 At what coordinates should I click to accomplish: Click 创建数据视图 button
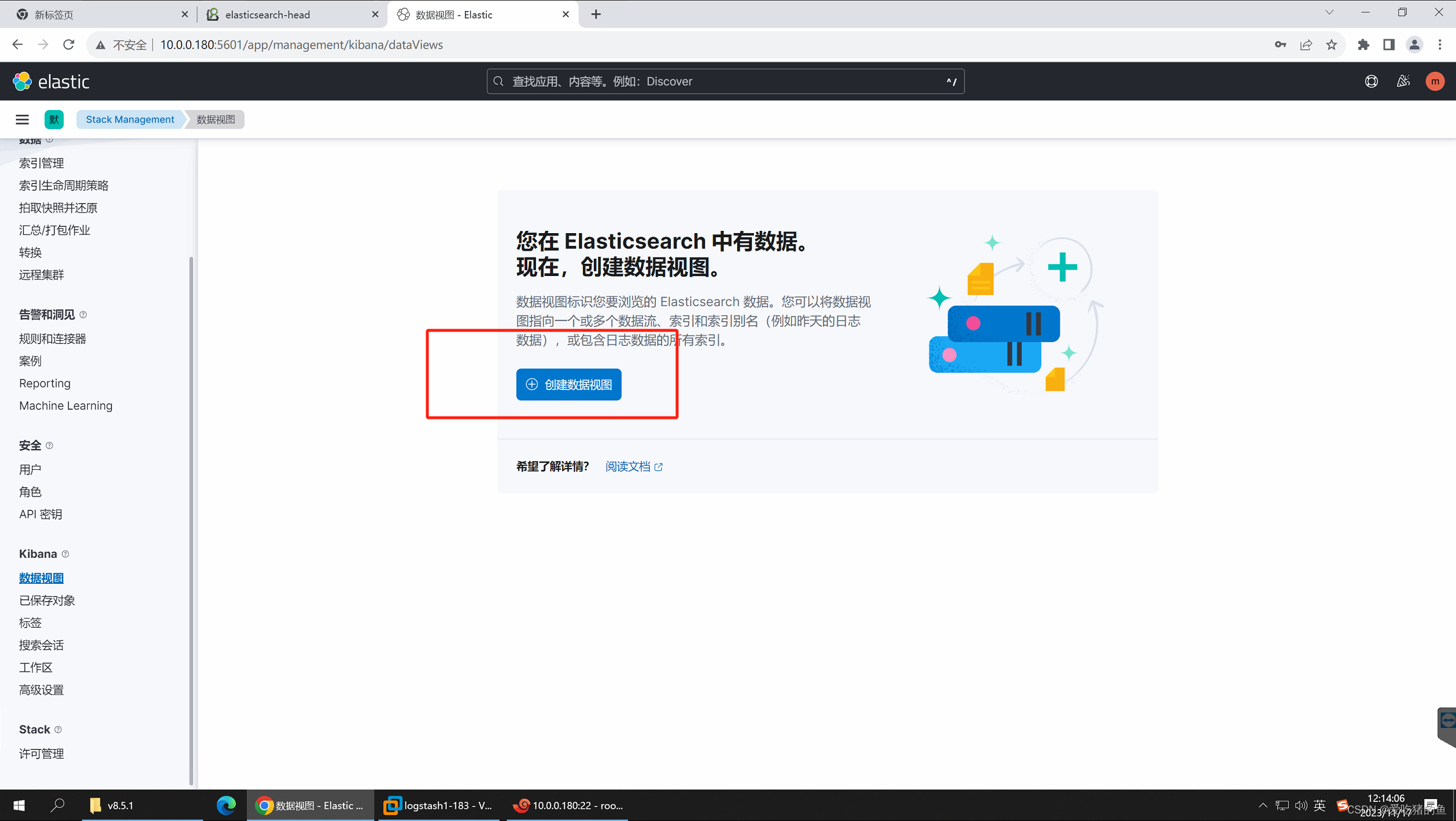(568, 384)
